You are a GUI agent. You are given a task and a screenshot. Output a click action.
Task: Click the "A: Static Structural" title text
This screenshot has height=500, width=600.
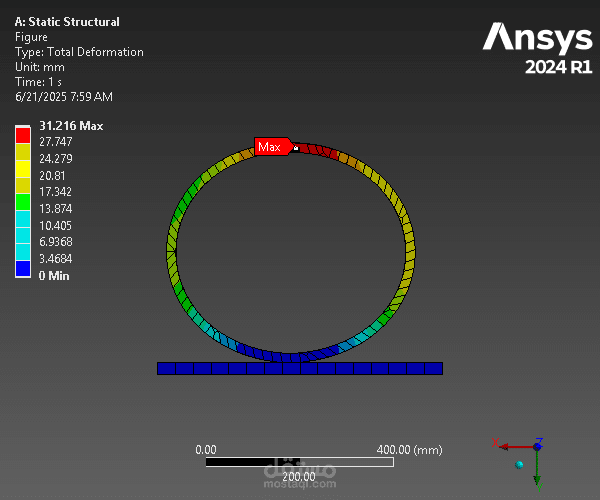[x=67, y=22]
